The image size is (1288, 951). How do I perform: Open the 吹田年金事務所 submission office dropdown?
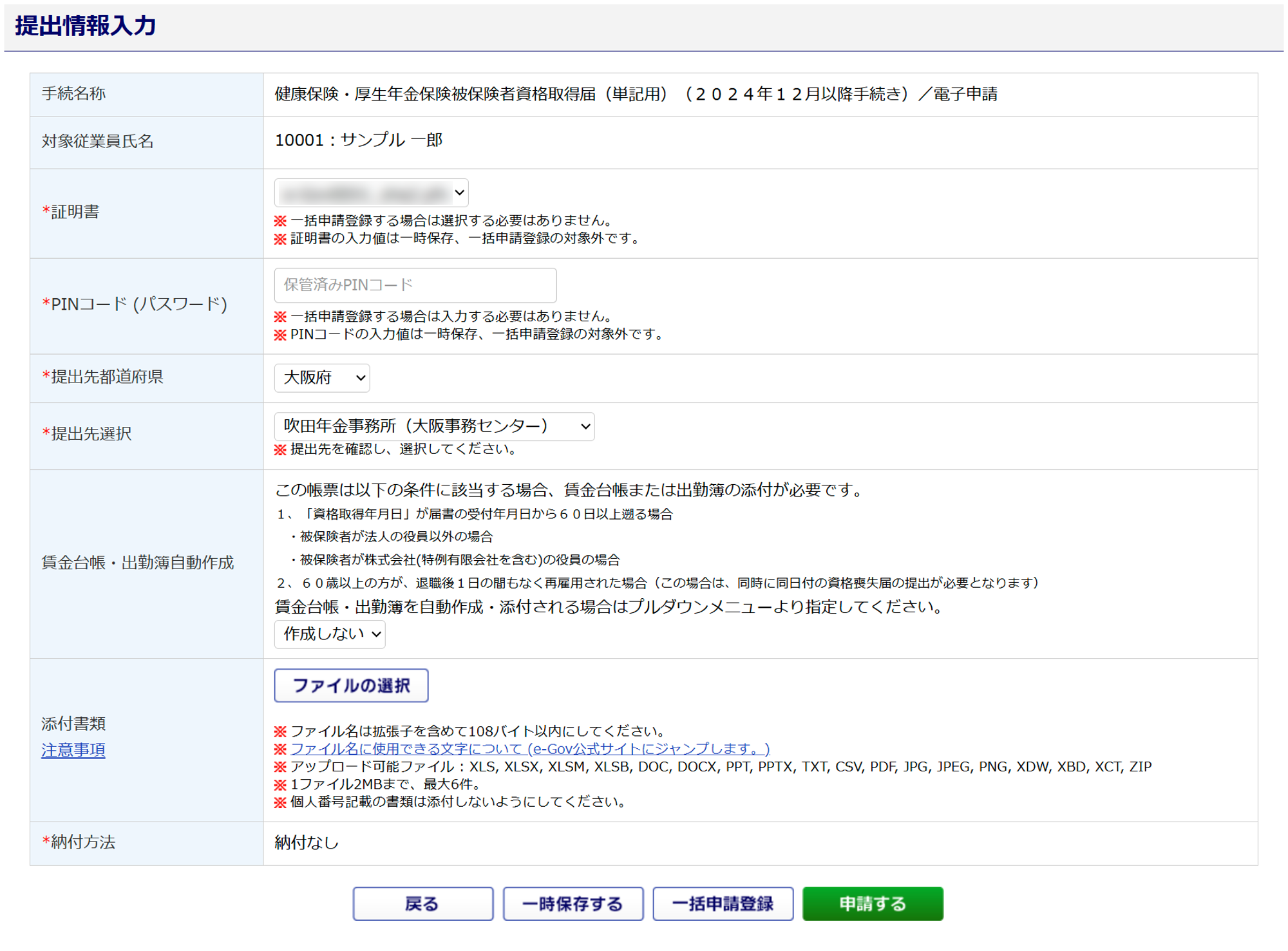tap(433, 426)
